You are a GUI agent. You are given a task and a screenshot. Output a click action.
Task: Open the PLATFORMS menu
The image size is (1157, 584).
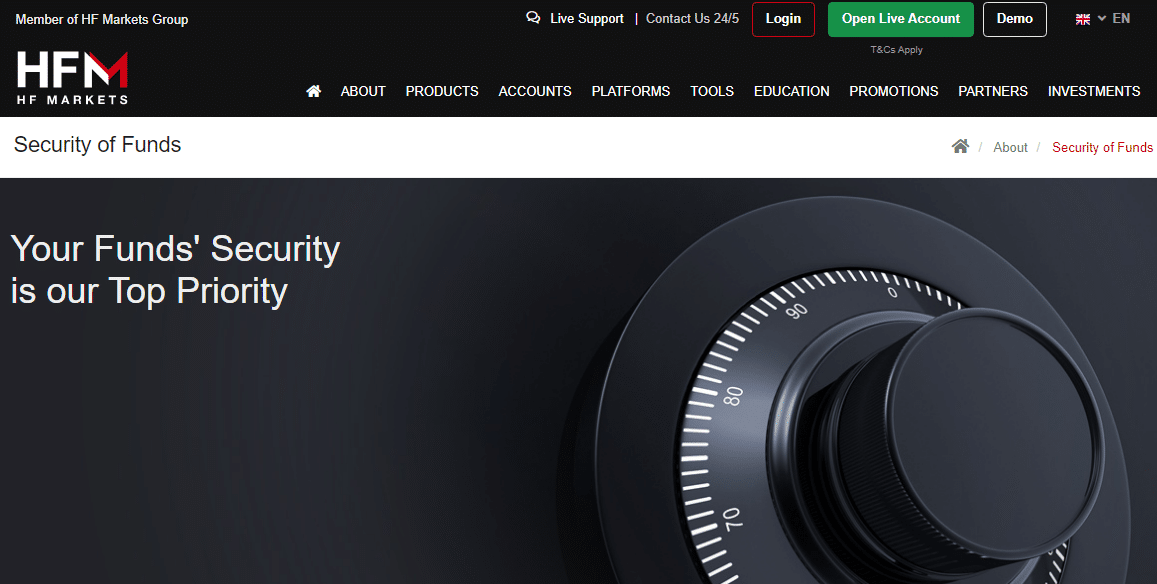631,91
